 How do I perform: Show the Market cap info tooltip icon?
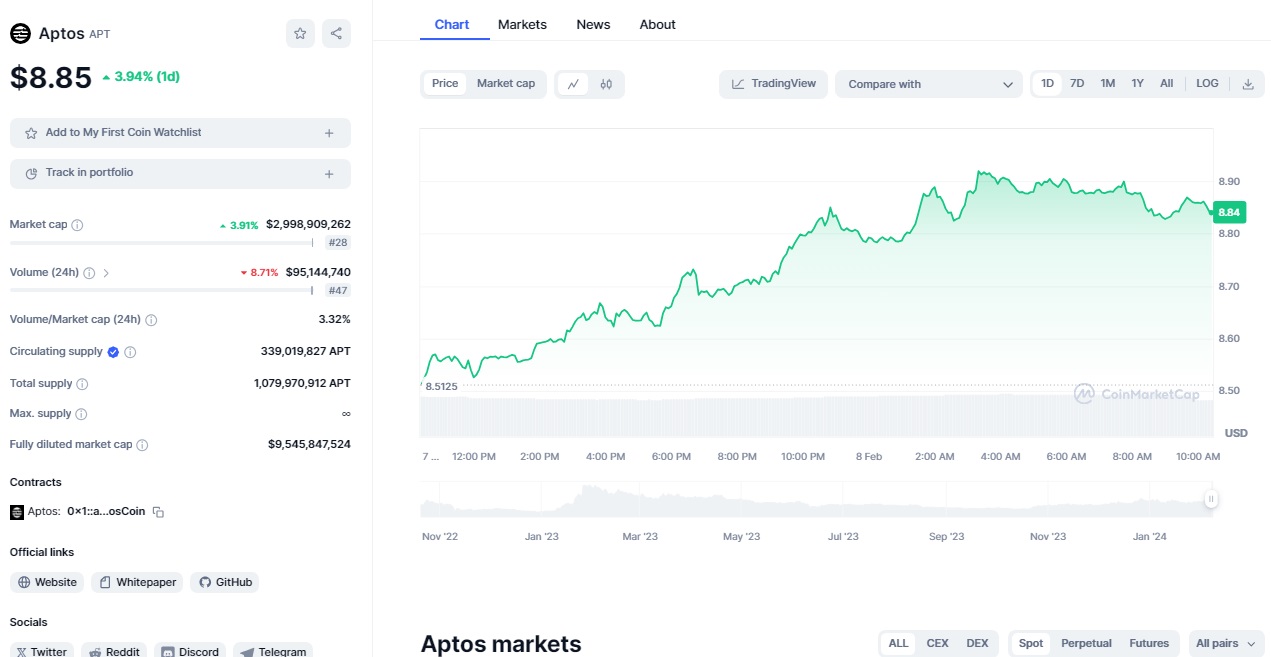[77, 225]
